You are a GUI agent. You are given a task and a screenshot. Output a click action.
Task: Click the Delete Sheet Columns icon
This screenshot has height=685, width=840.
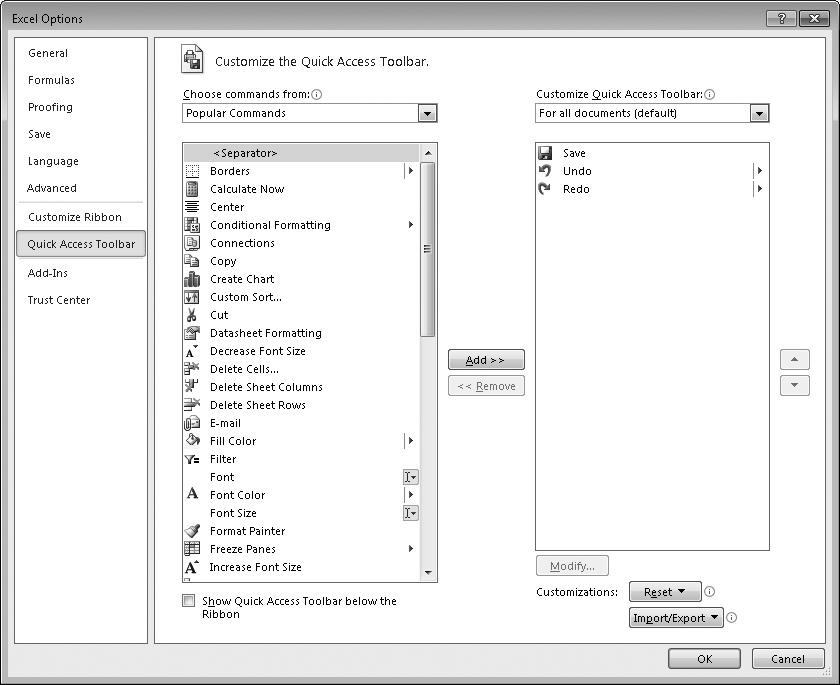(192, 387)
